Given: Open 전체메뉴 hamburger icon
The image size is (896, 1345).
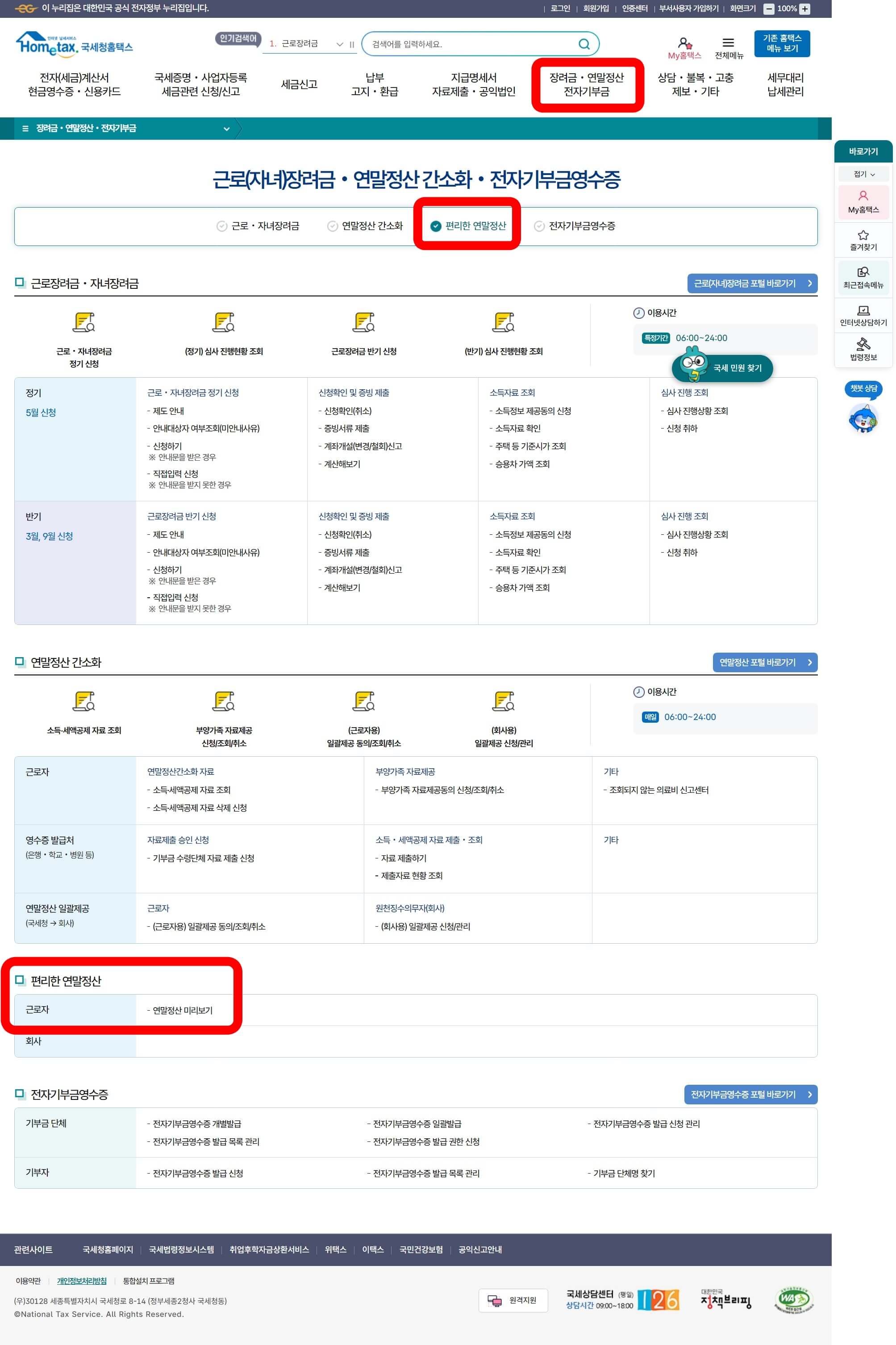Looking at the screenshot, I should [x=728, y=43].
